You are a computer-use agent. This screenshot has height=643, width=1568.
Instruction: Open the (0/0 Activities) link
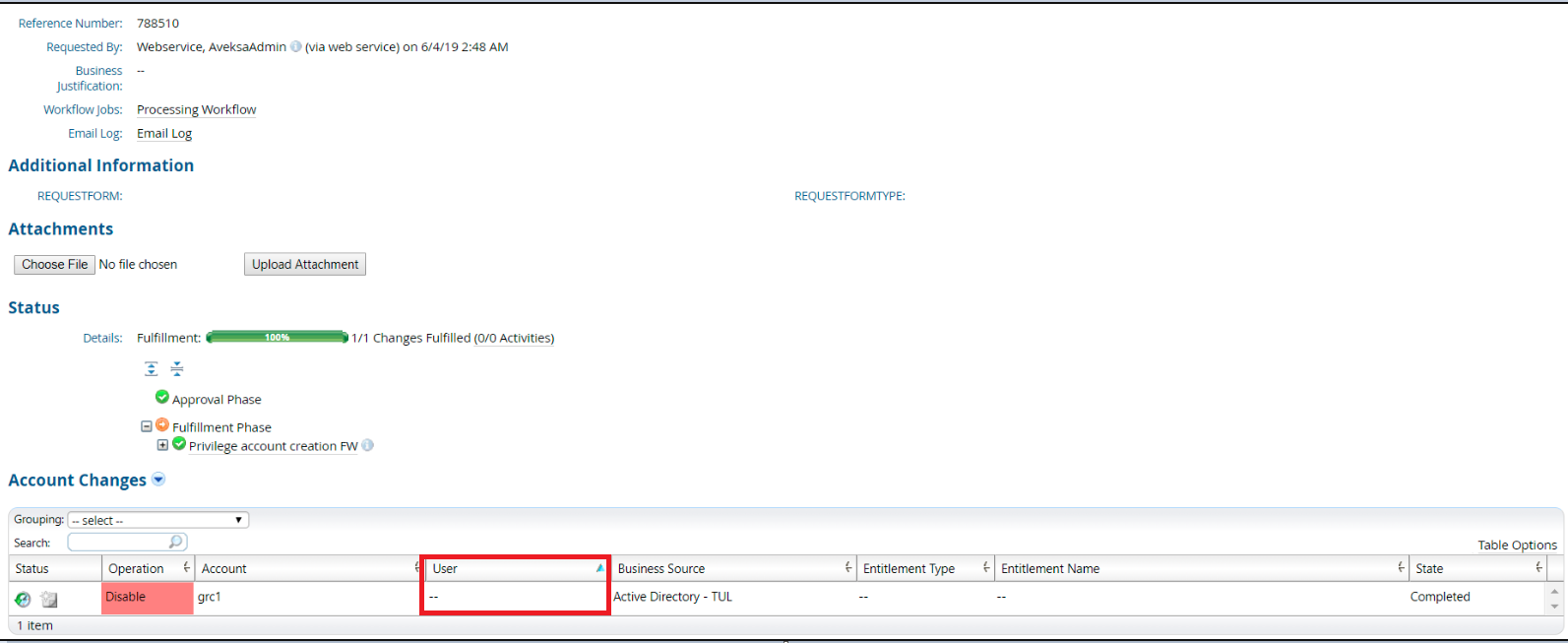click(514, 338)
